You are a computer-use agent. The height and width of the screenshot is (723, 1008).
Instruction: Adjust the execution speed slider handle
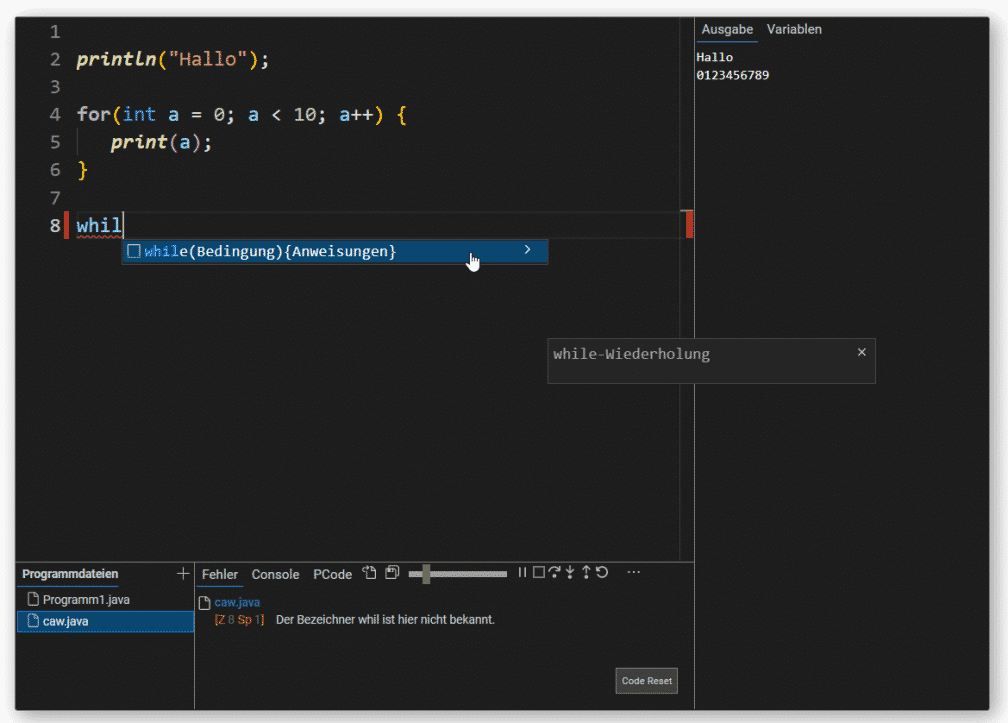tap(427, 574)
